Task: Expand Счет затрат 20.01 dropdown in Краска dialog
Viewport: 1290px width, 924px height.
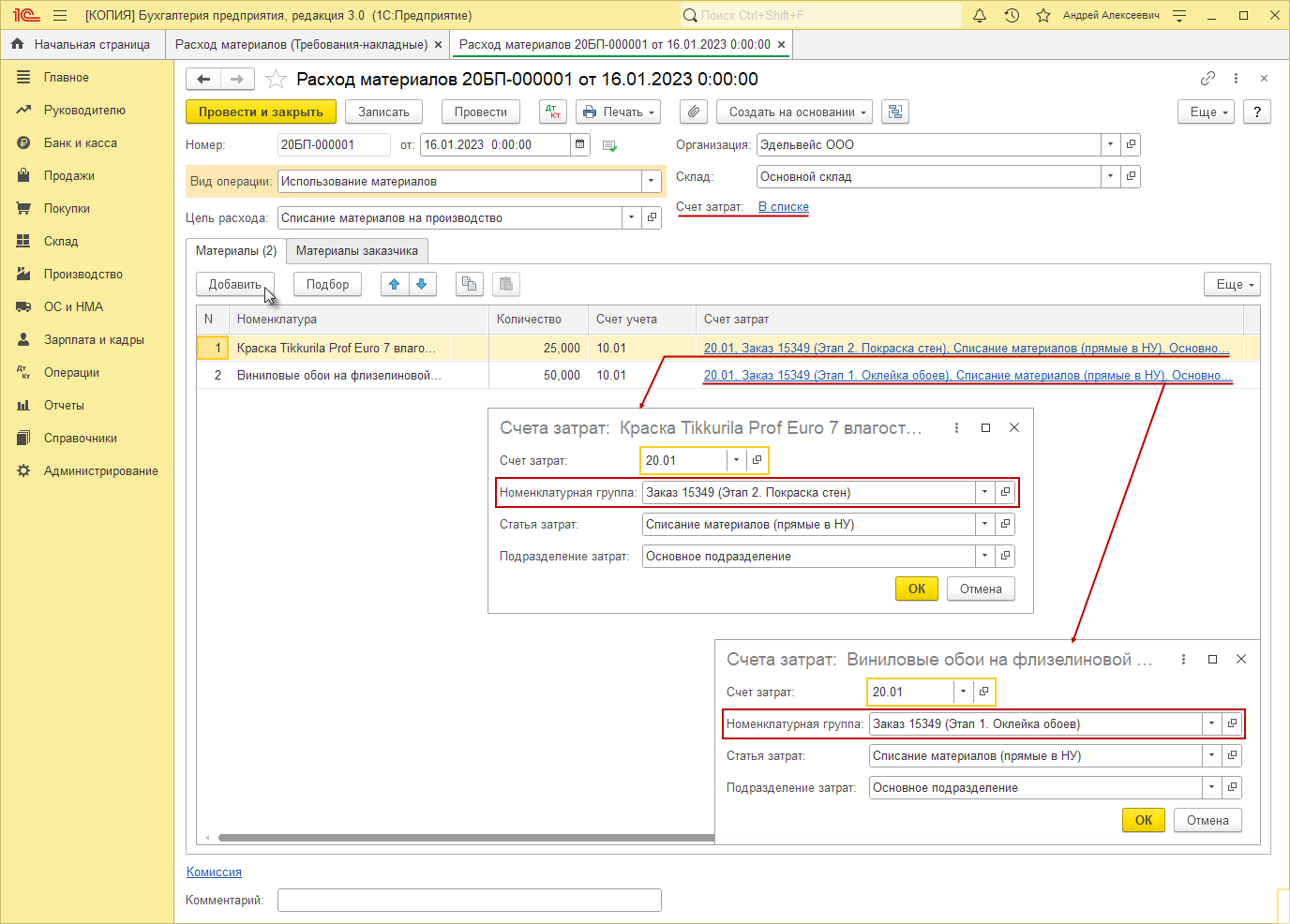Action: pos(737,460)
